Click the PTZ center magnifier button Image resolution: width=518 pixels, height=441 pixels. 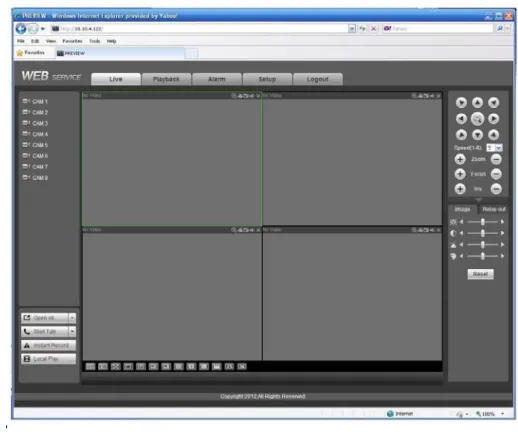(477, 119)
